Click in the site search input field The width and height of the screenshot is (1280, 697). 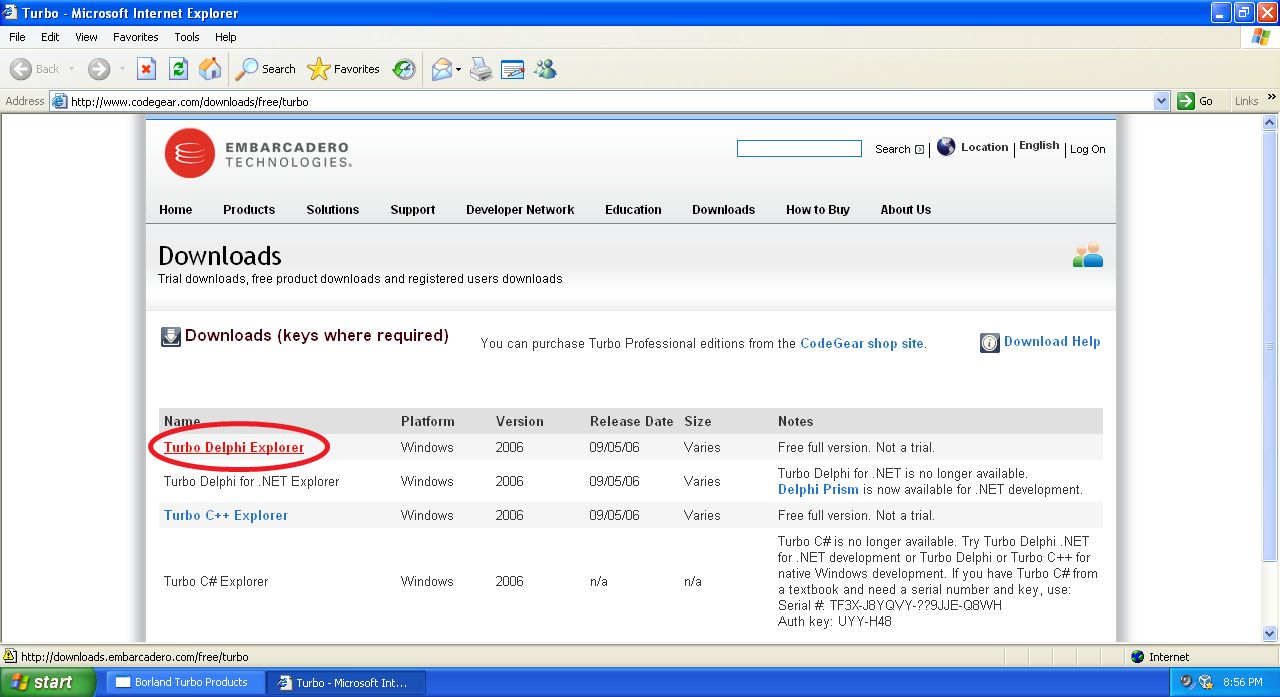(799, 149)
